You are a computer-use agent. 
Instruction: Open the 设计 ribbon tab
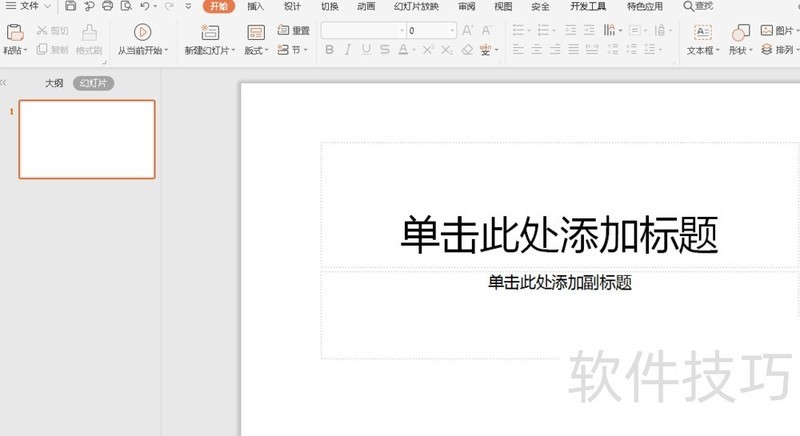(x=292, y=6)
